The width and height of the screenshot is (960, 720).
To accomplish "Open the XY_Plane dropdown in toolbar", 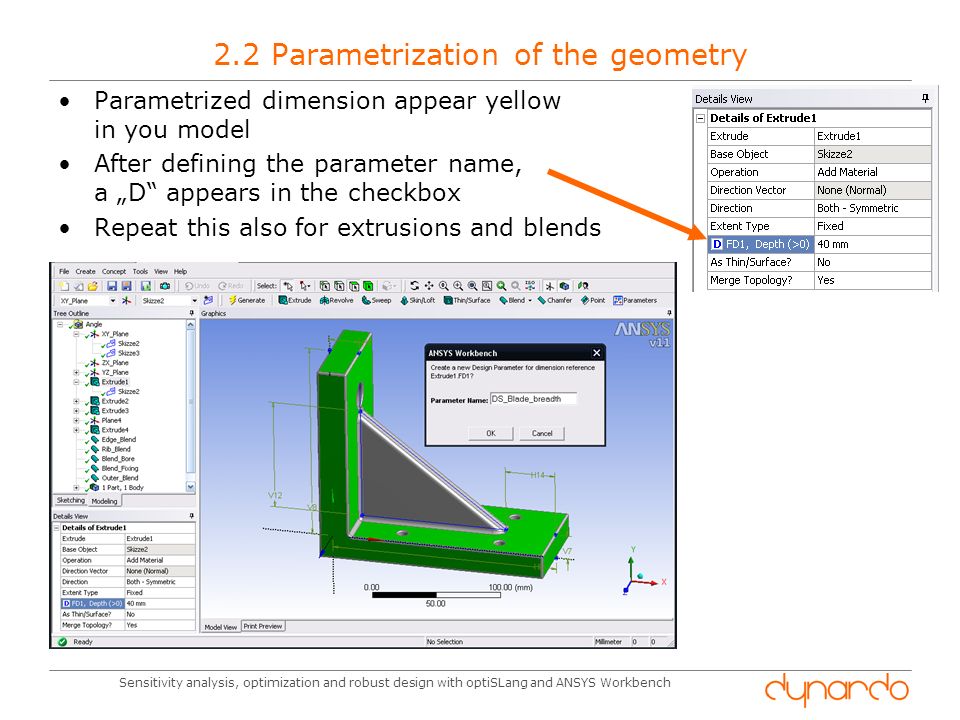I will click(x=113, y=301).
